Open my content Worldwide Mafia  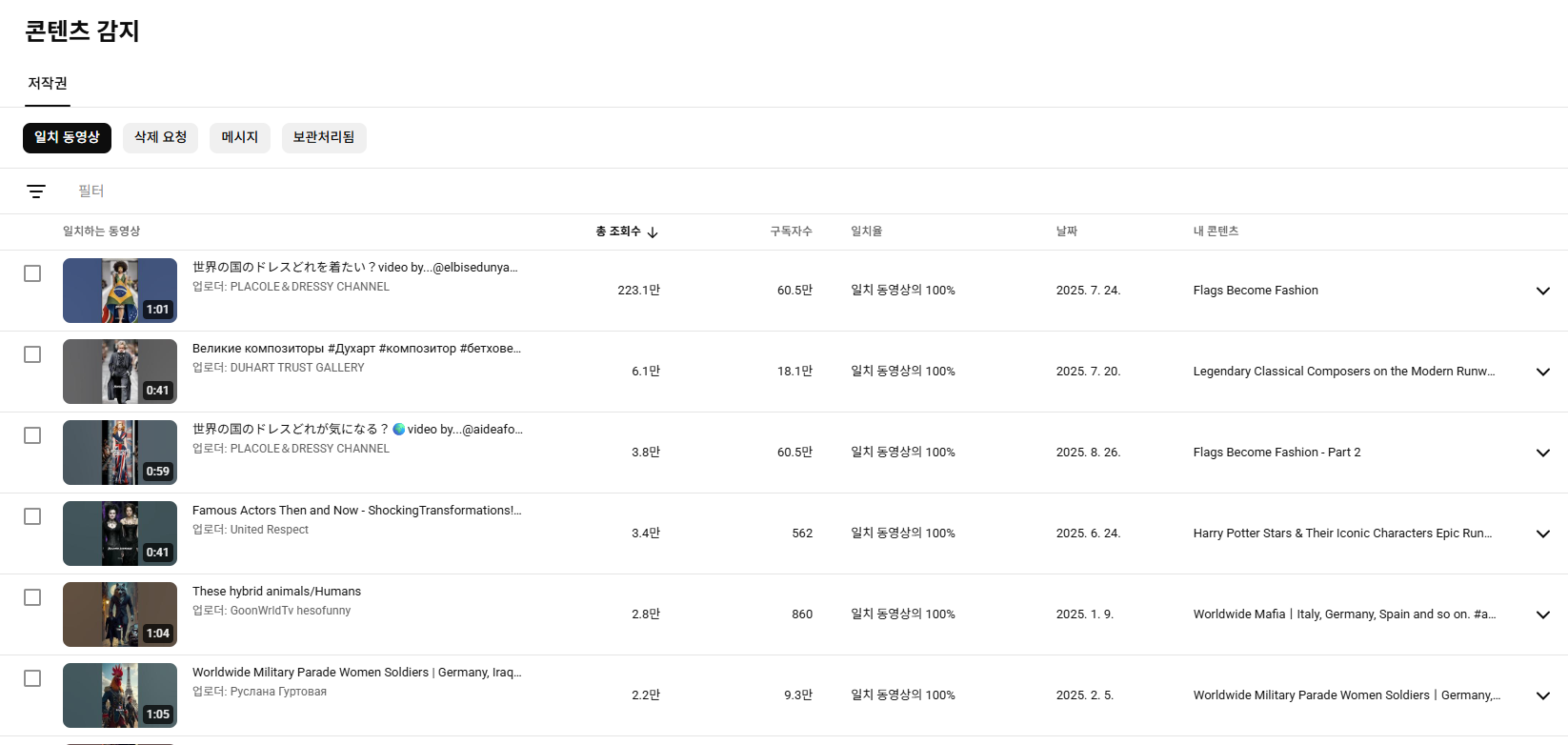tap(1344, 614)
